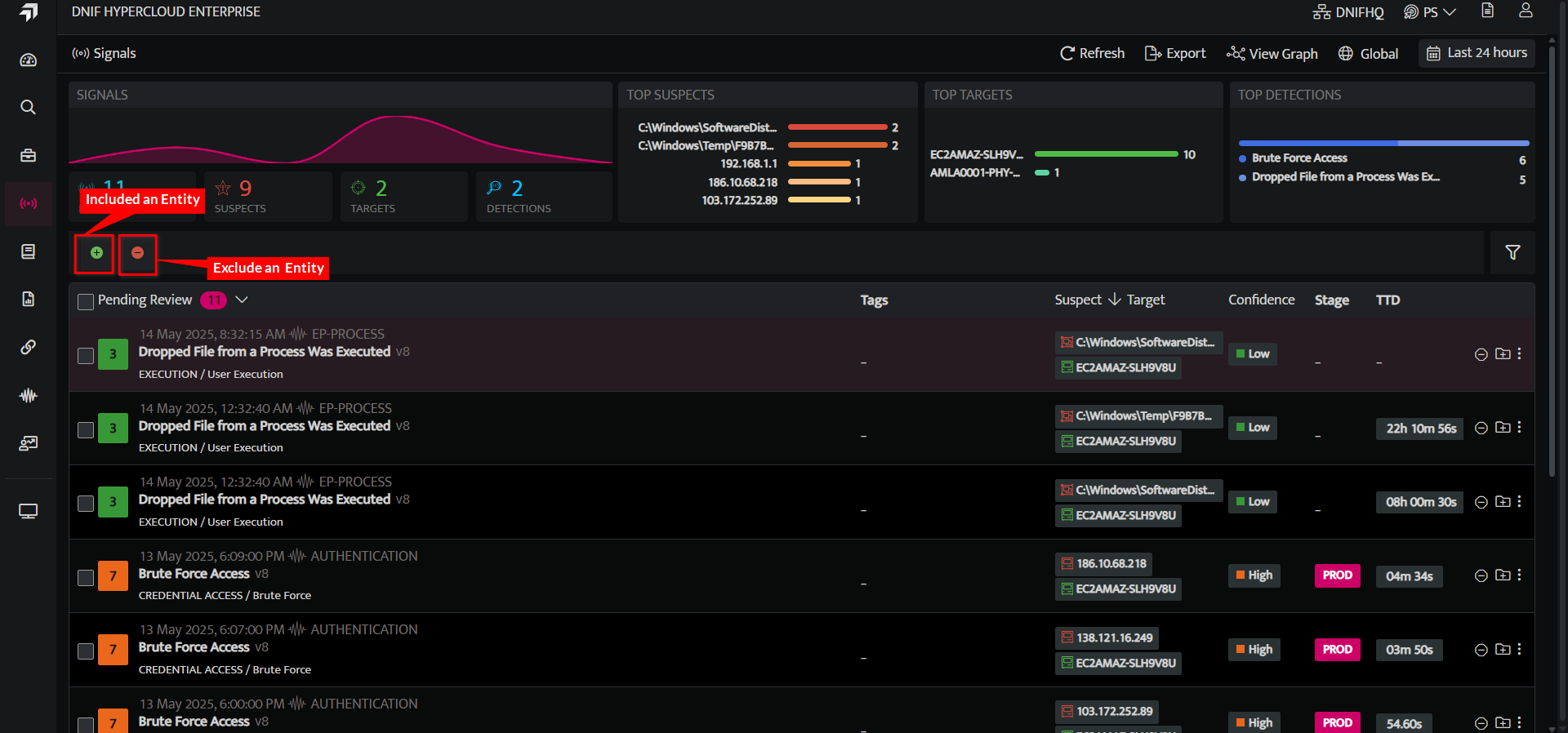Open the briefcase cases icon in sidebar

click(x=29, y=155)
